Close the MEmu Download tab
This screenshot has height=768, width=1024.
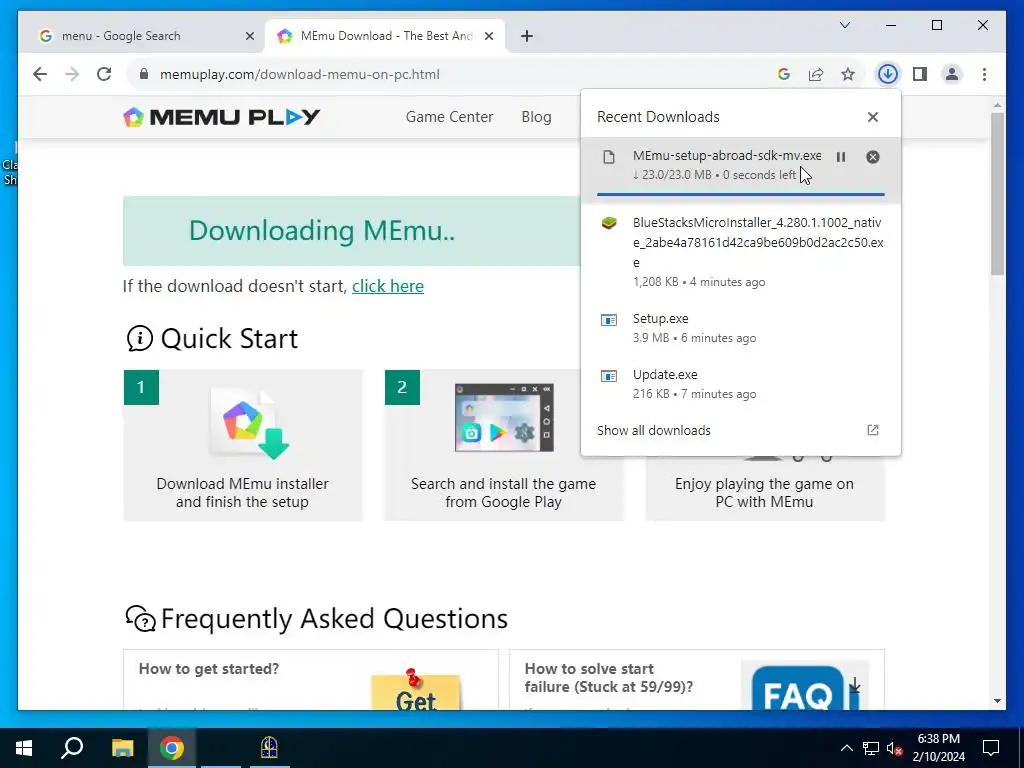click(488, 37)
